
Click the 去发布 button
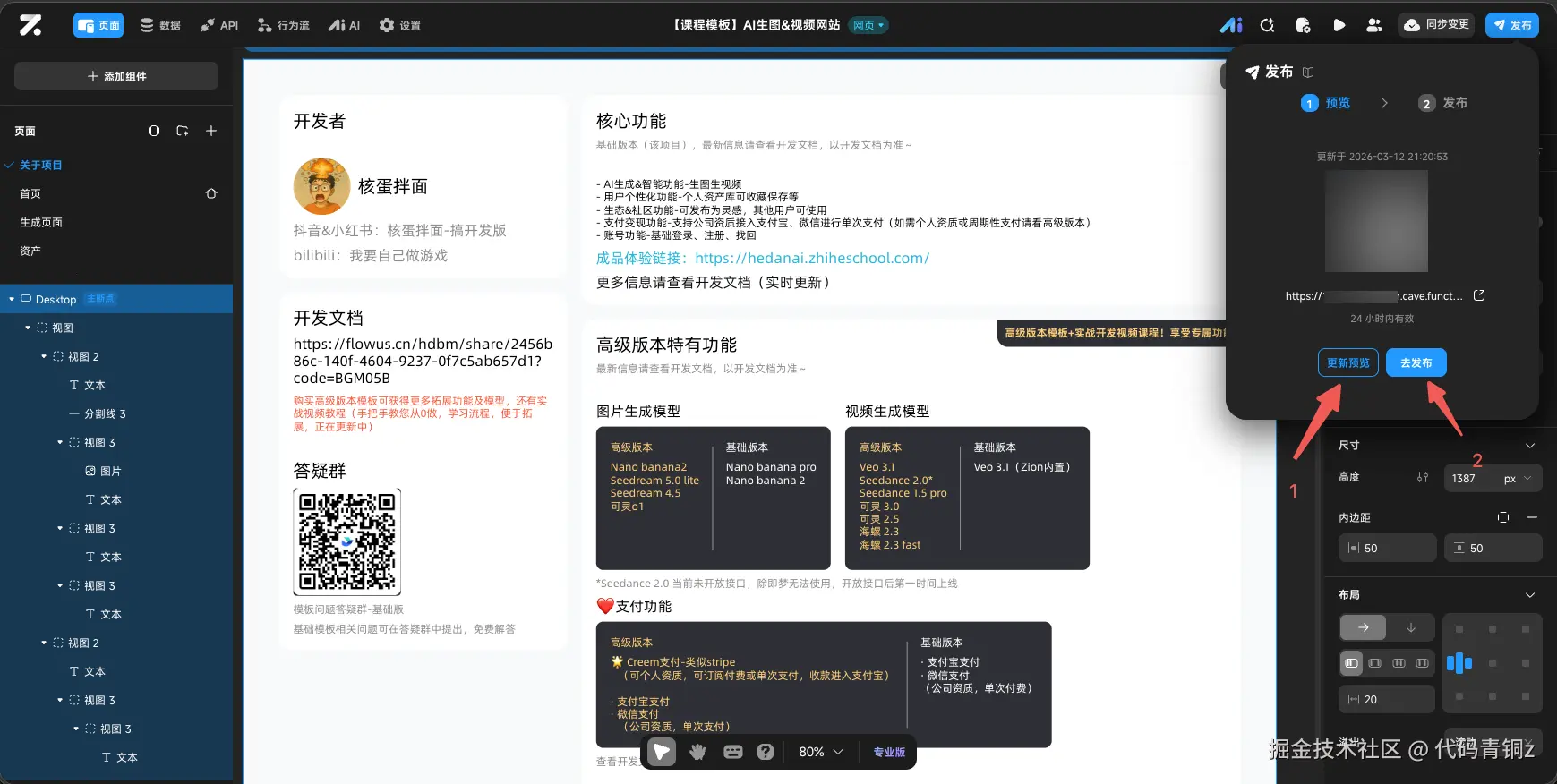point(1416,362)
